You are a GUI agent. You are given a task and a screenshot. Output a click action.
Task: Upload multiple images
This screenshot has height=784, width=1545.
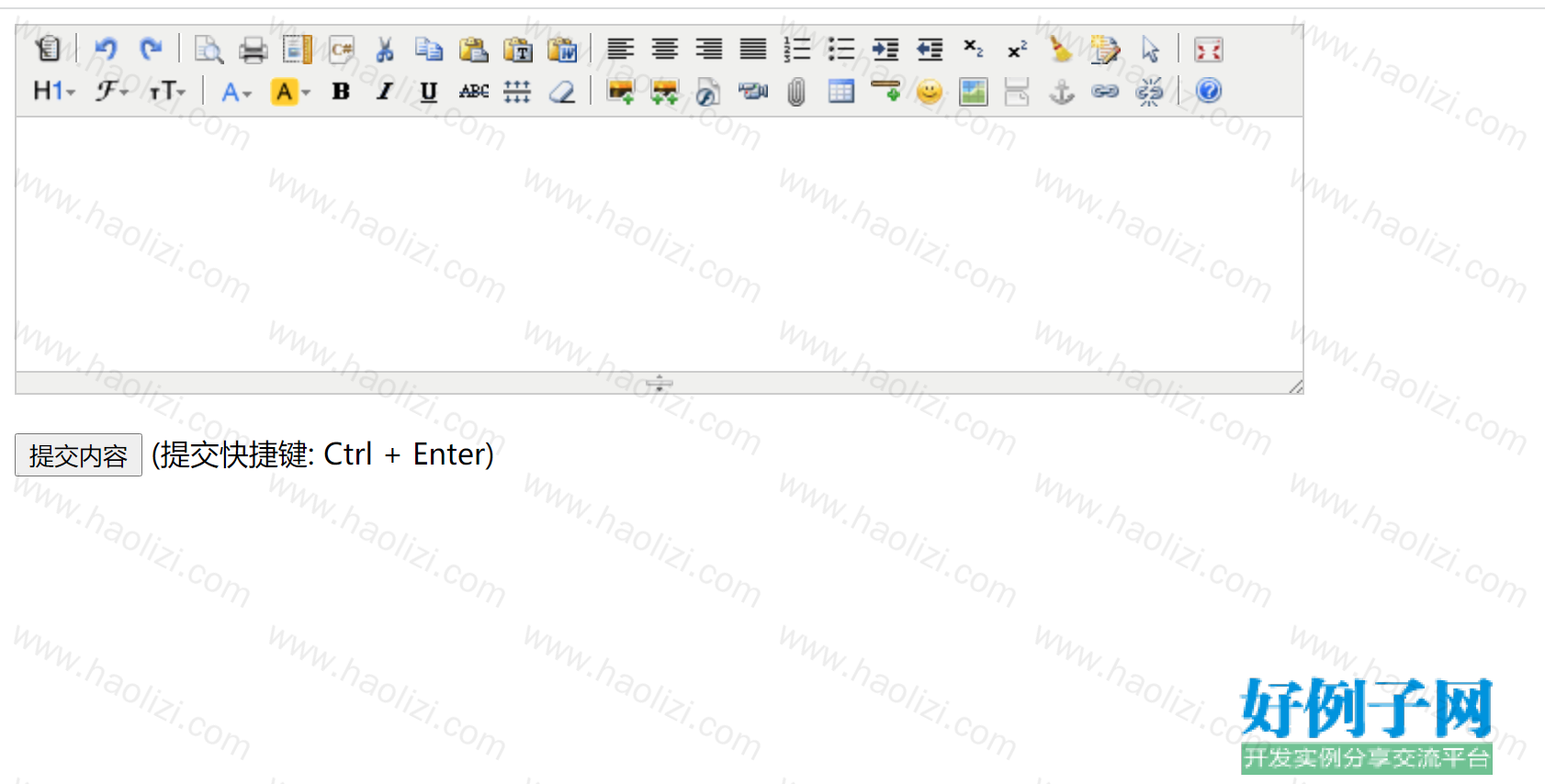pyautogui.click(x=665, y=91)
